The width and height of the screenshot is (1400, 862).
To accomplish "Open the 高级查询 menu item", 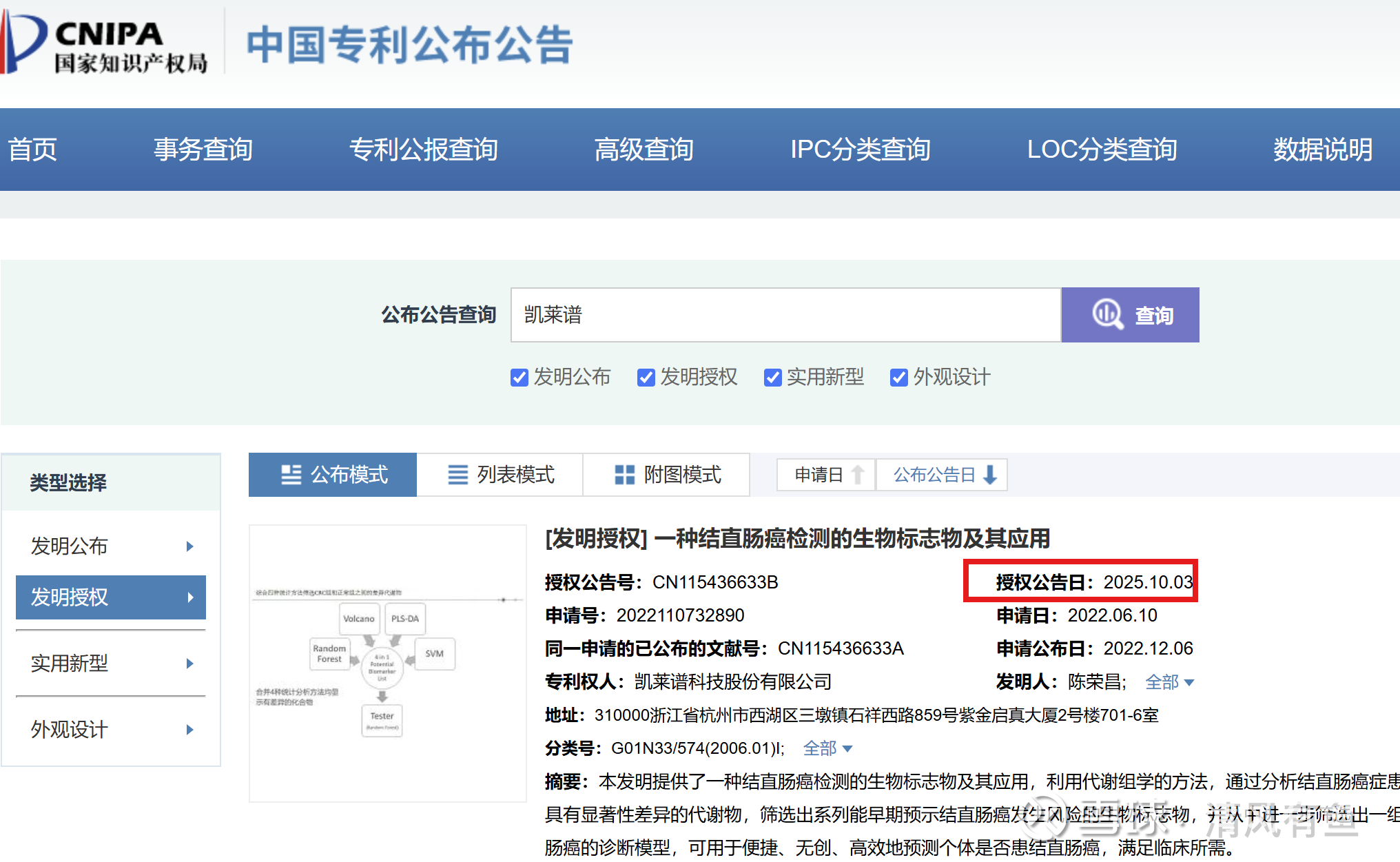I will [644, 150].
